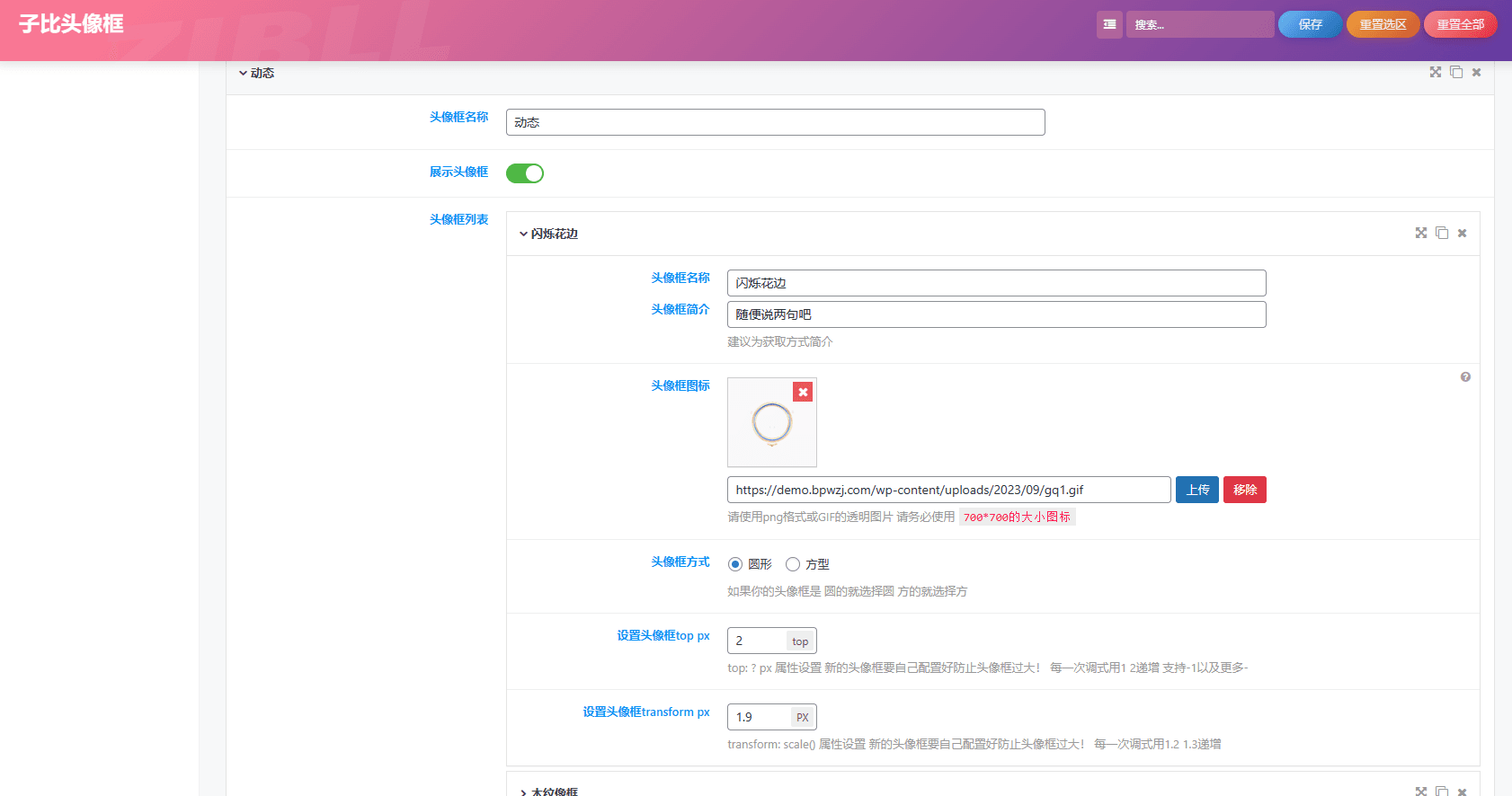This screenshot has height=796, width=1512.
Task: Duplicate the bottom collapsed item with the copy icon
Action: (x=1442, y=792)
